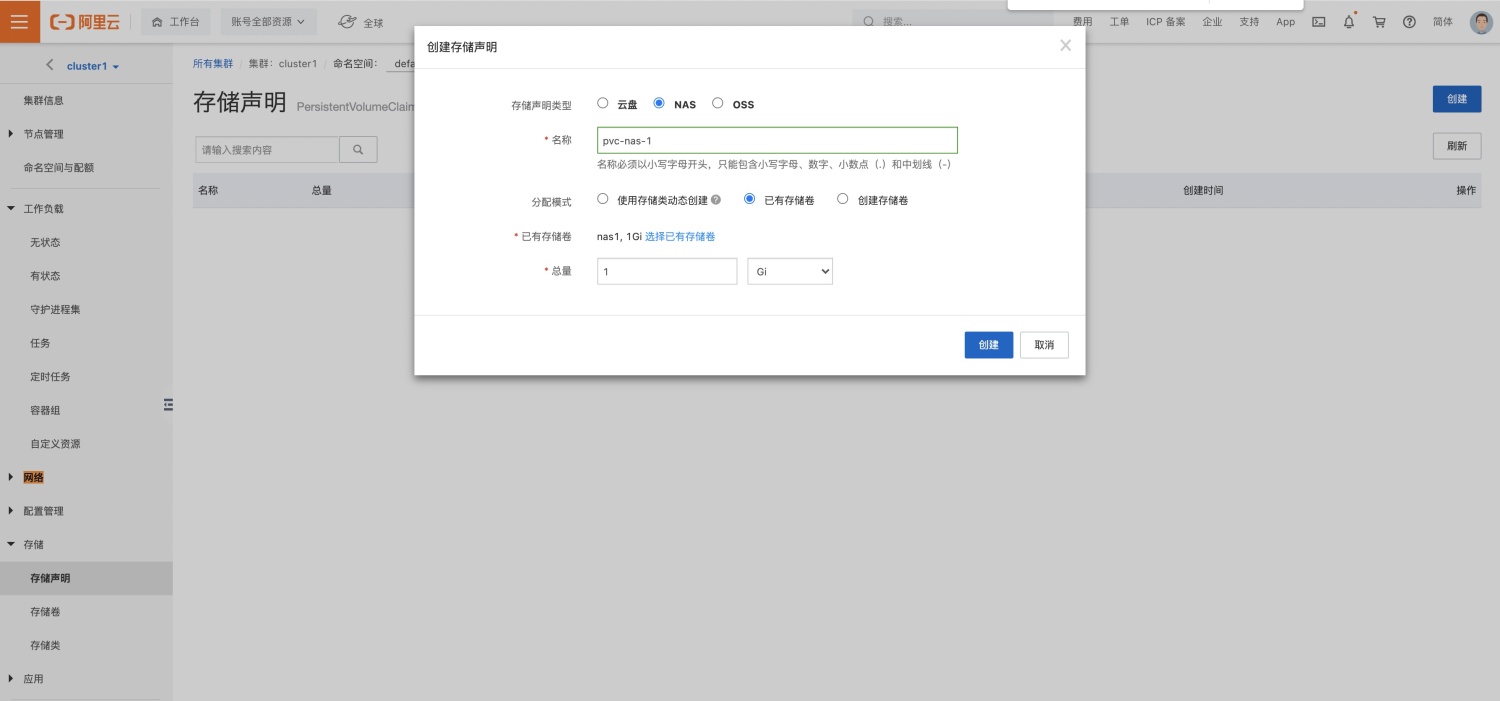Click the 刷新 refresh button

[x=1457, y=146]
